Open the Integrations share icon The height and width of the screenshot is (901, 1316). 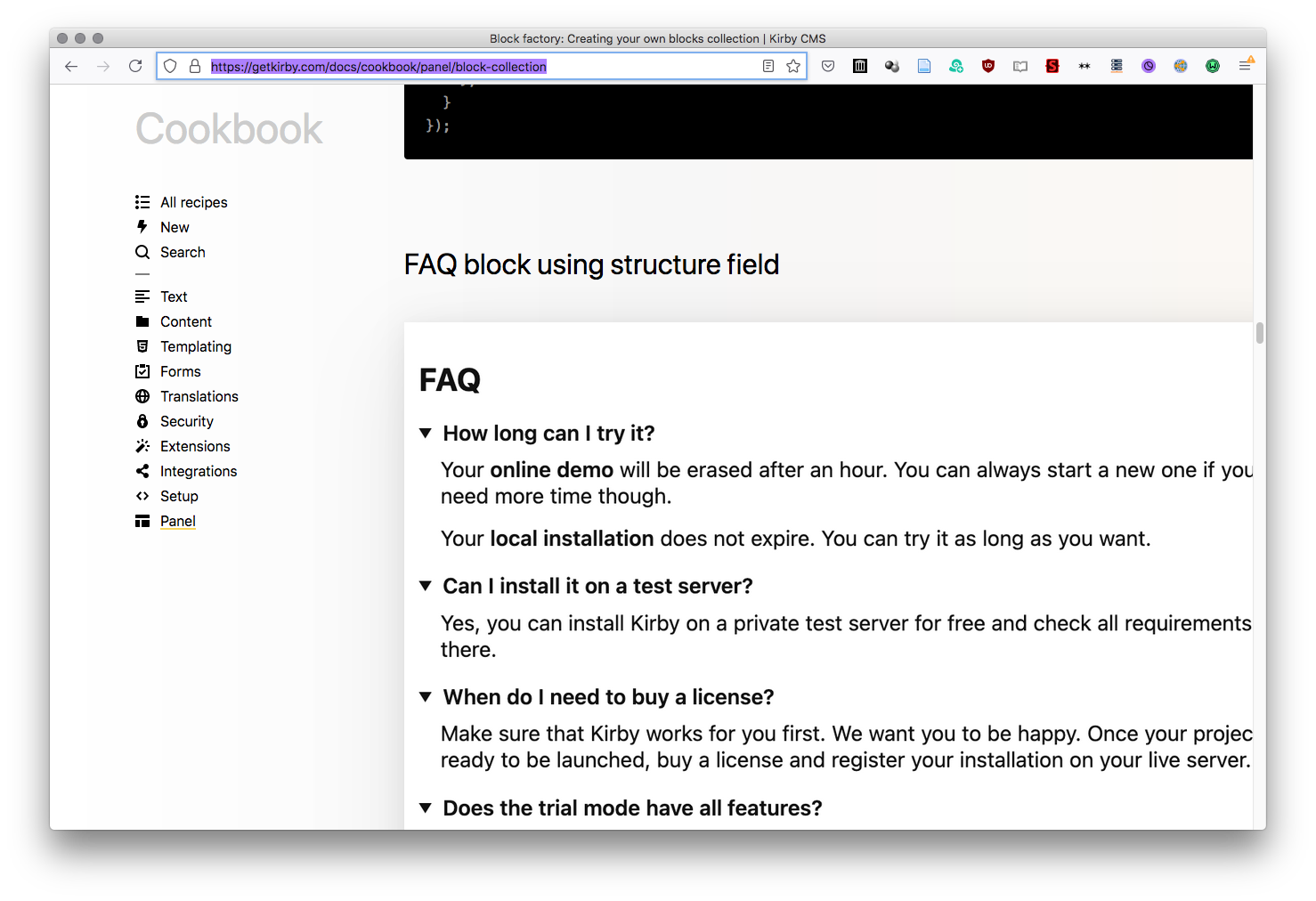point(142,471)
